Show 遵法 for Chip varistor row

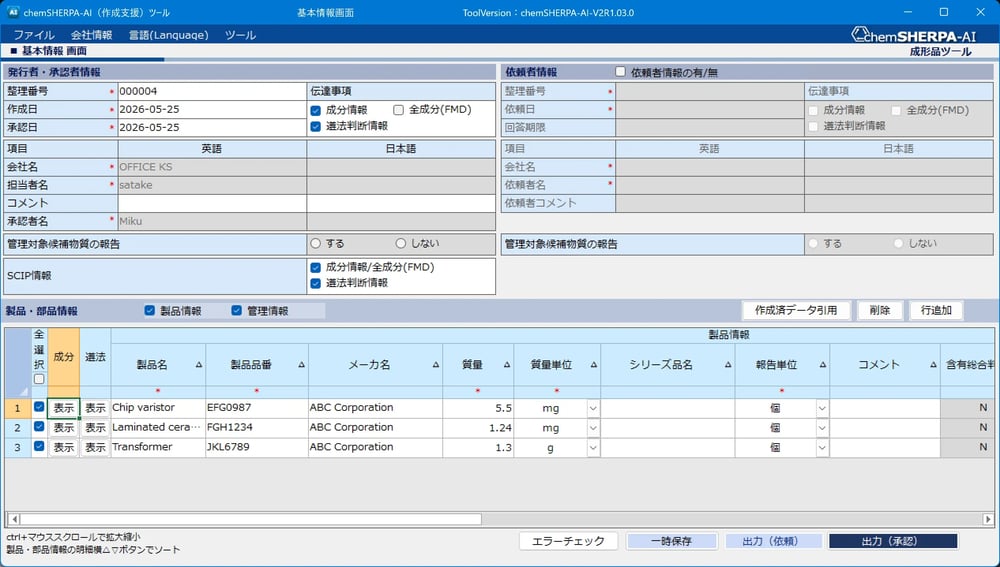point(96,408)
